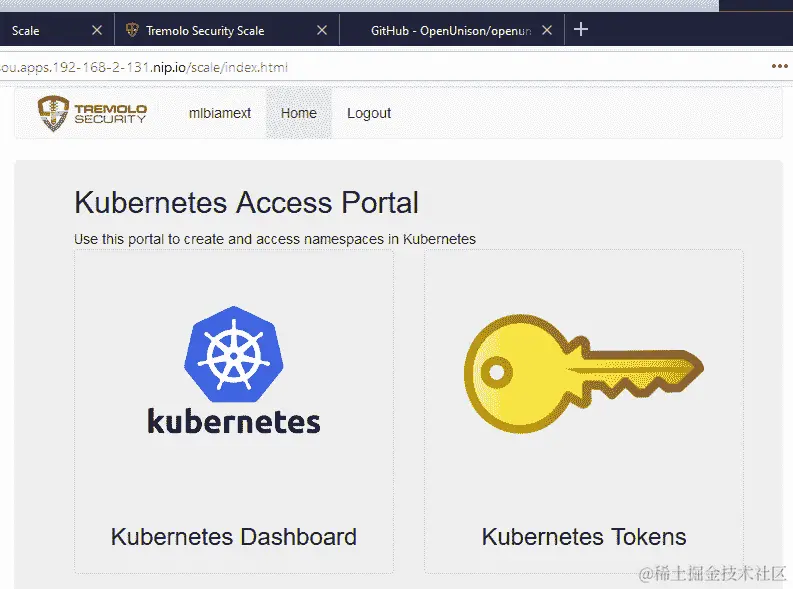Close the GitHub OpenUnison tab
This screenshot has width=793, height=589.
(x=547, y=30)
